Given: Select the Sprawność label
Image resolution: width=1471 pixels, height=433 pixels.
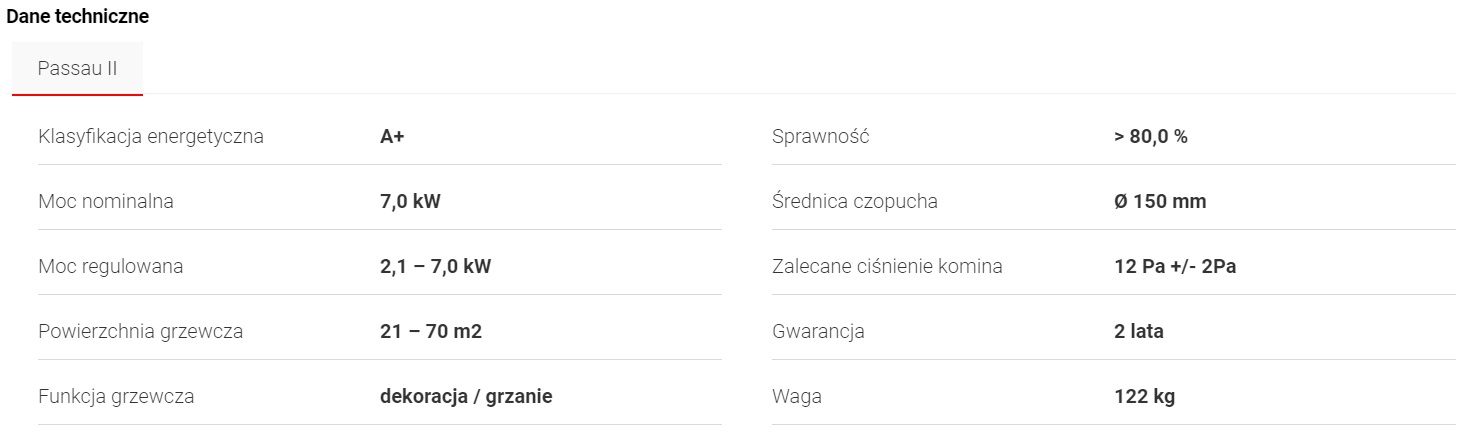Looking at the screenshot, I should point(821,137).
